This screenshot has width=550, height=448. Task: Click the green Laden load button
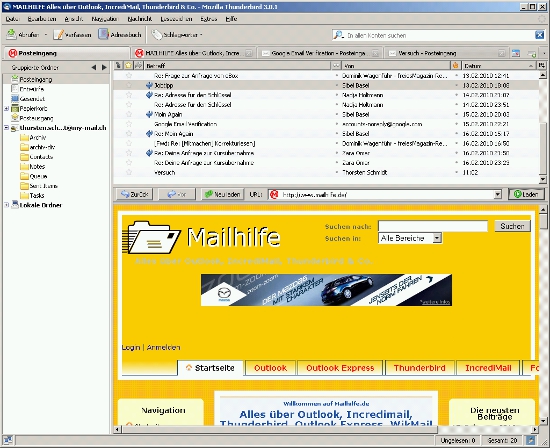point(526,194)
